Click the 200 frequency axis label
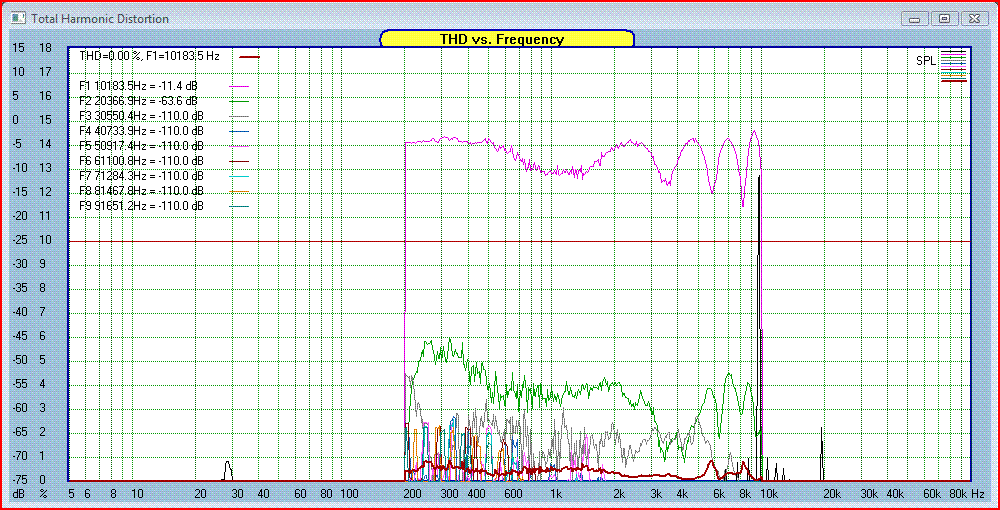1000x510 pixels. click(413, 494)
